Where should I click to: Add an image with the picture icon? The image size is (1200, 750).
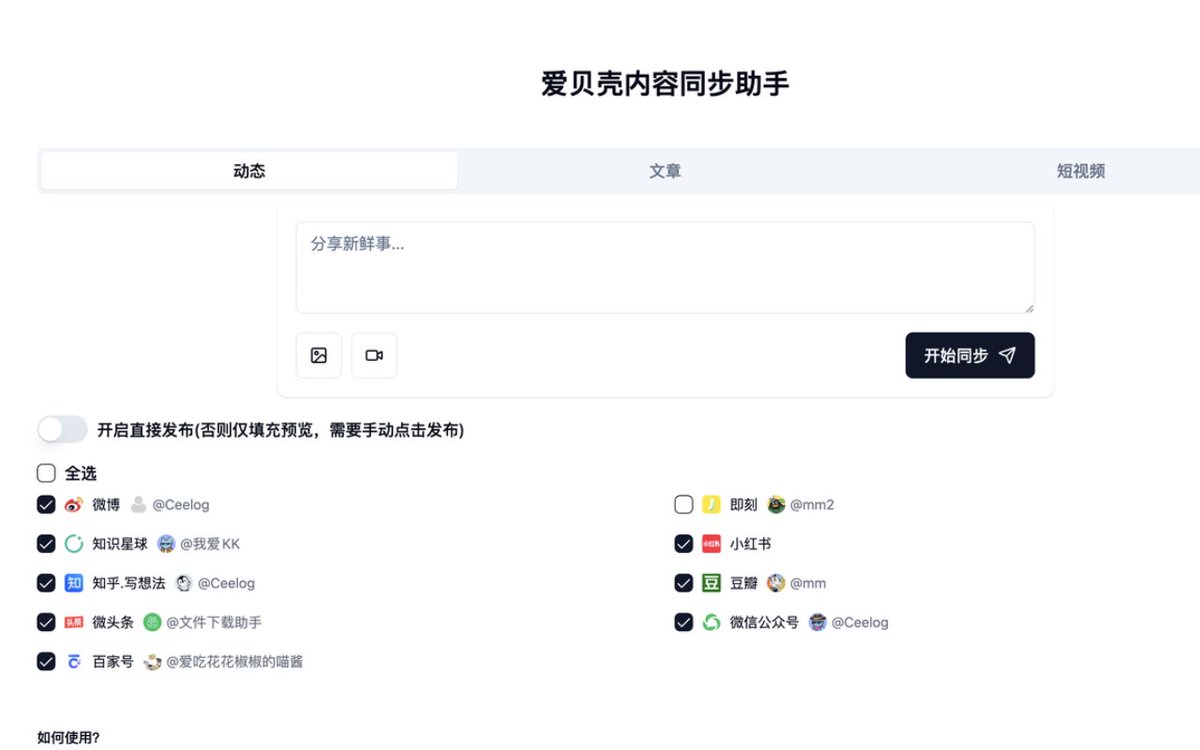(319, 355)
